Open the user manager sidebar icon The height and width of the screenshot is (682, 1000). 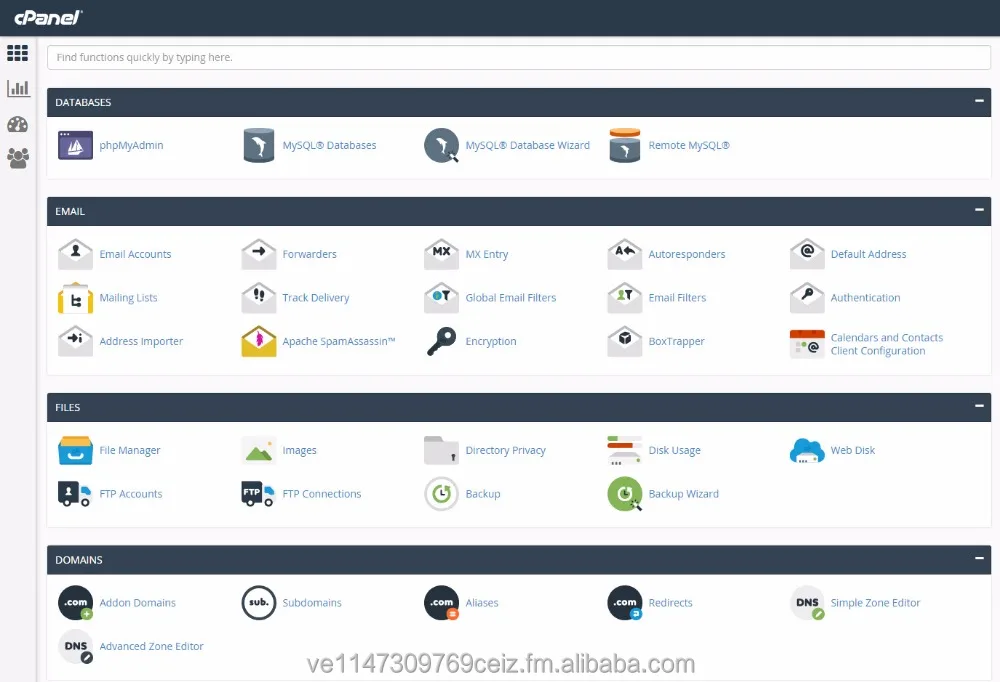point(18,158)
